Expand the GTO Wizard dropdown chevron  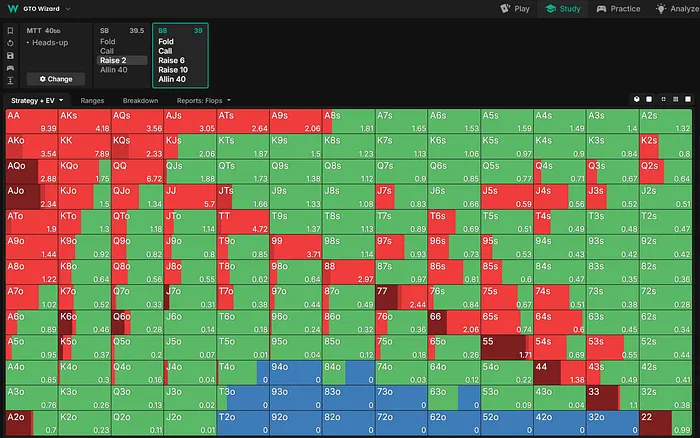[67, 8]
